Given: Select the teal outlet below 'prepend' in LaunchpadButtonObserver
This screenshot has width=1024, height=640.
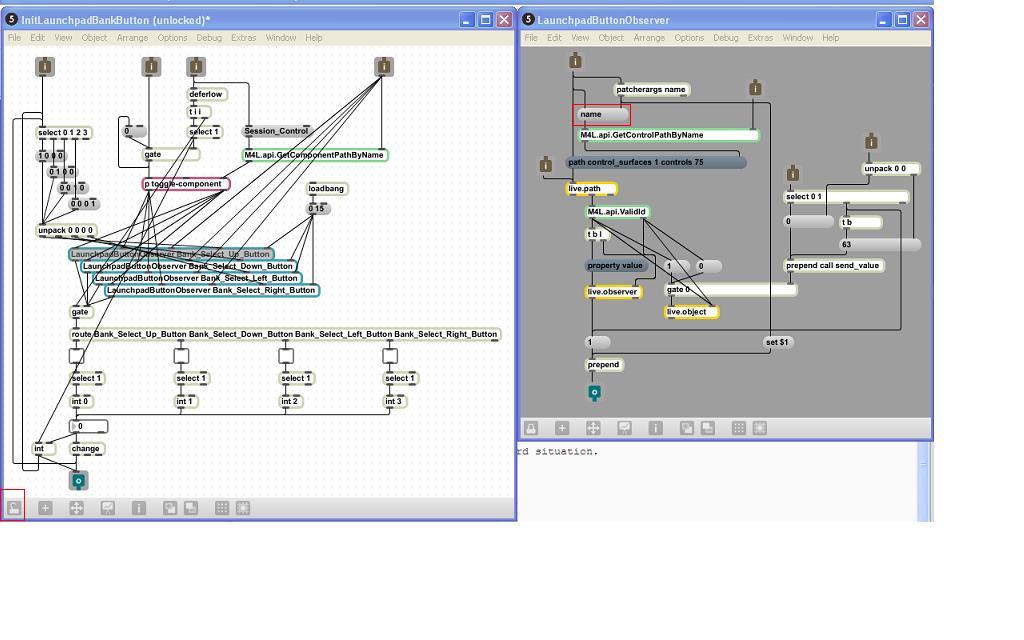Looking at the screenshot, I should (594, 392).
